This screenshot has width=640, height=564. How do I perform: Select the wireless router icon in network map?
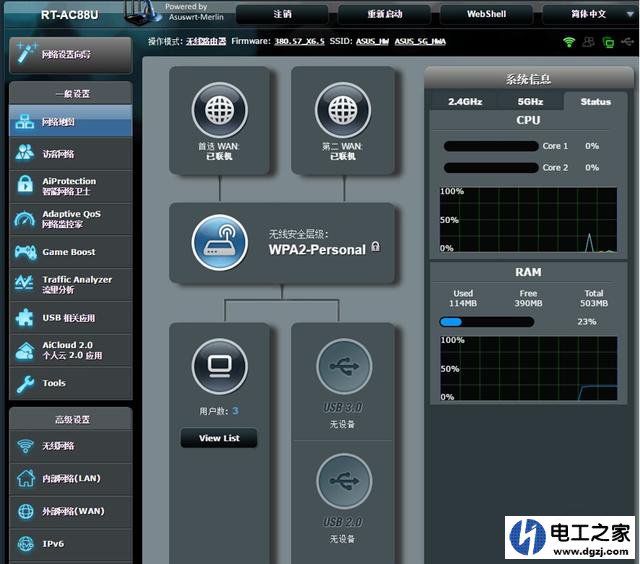pyautogui.click(x=219, y=243)
